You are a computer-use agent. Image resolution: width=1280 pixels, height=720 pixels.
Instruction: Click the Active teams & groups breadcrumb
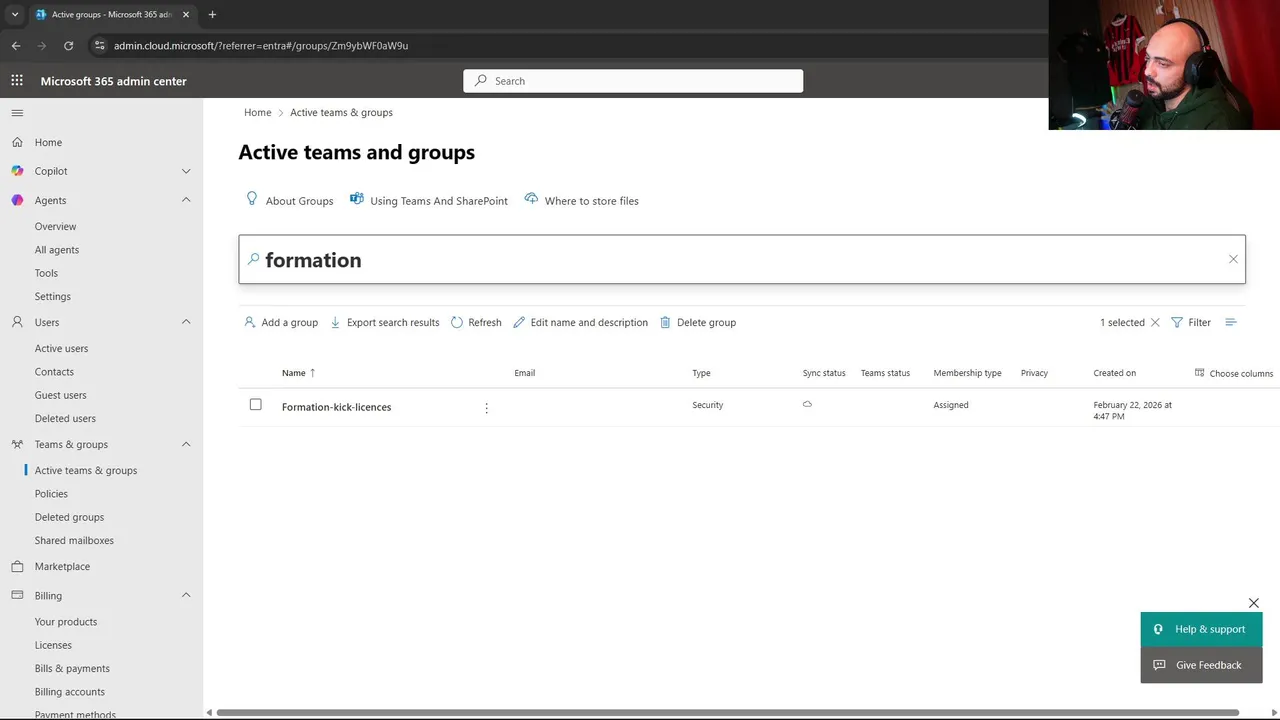click(341, 112)
